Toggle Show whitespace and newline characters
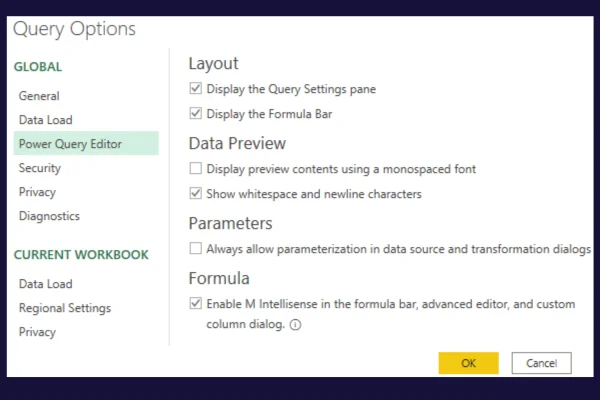The height and width of the screenshot is (400, 600). 196,193
